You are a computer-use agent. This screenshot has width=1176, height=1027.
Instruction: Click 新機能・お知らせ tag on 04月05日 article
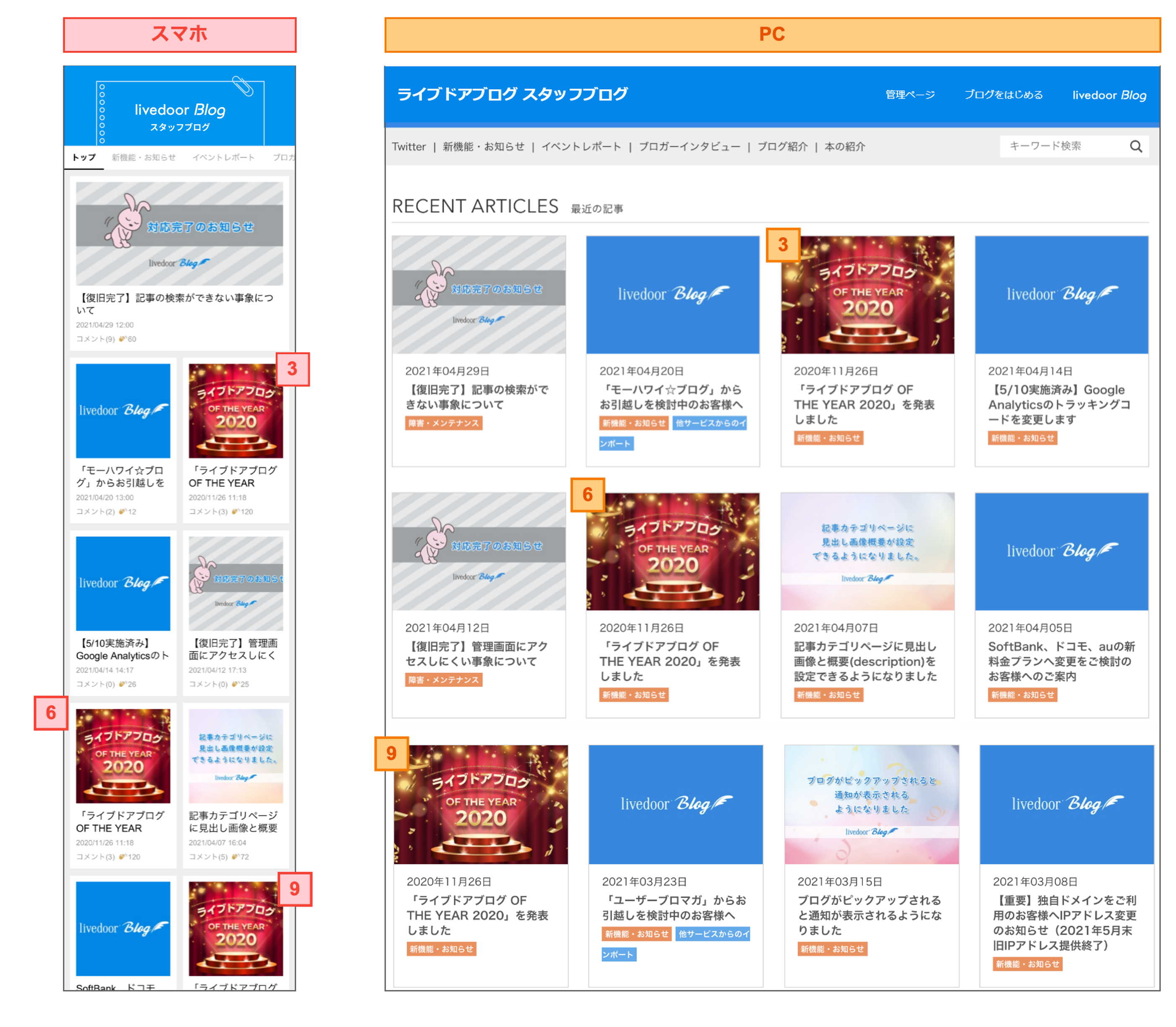click(x=1023, y=695)
